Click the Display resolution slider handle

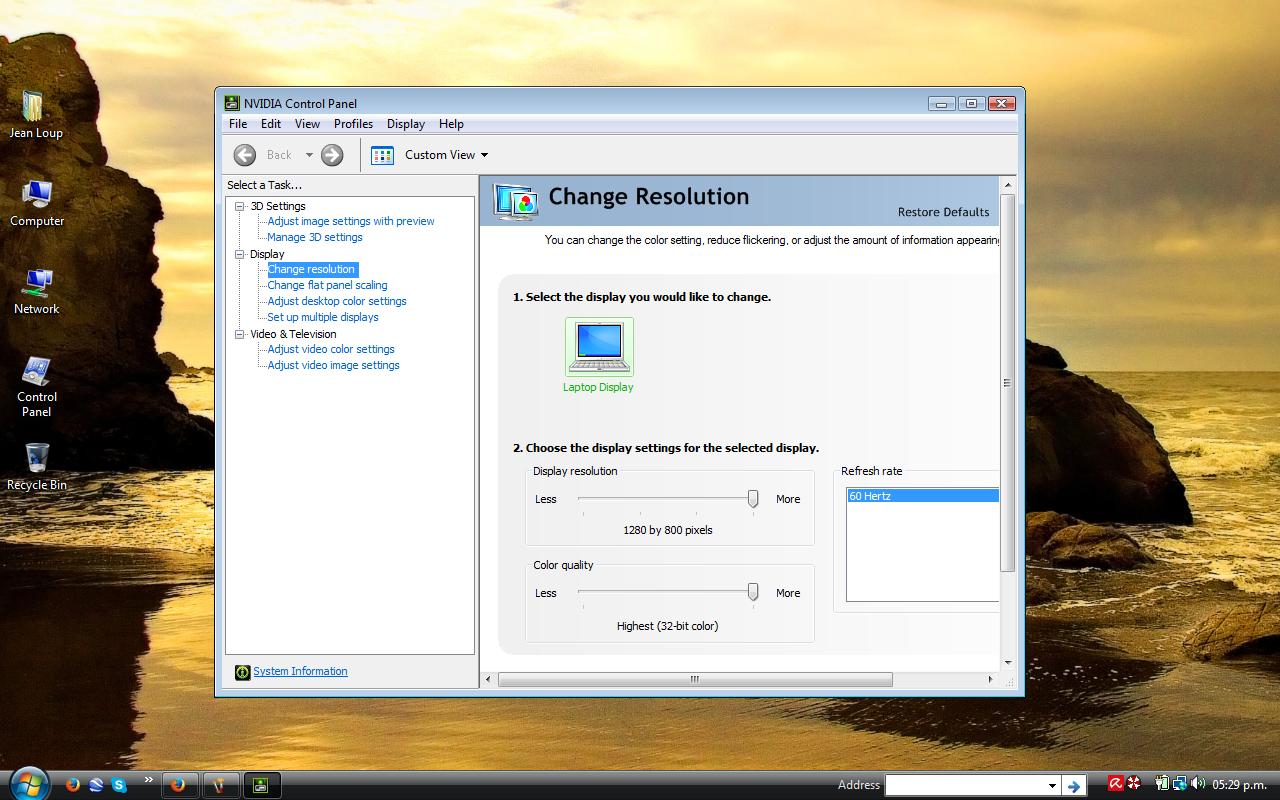click(x=753, y=499)
